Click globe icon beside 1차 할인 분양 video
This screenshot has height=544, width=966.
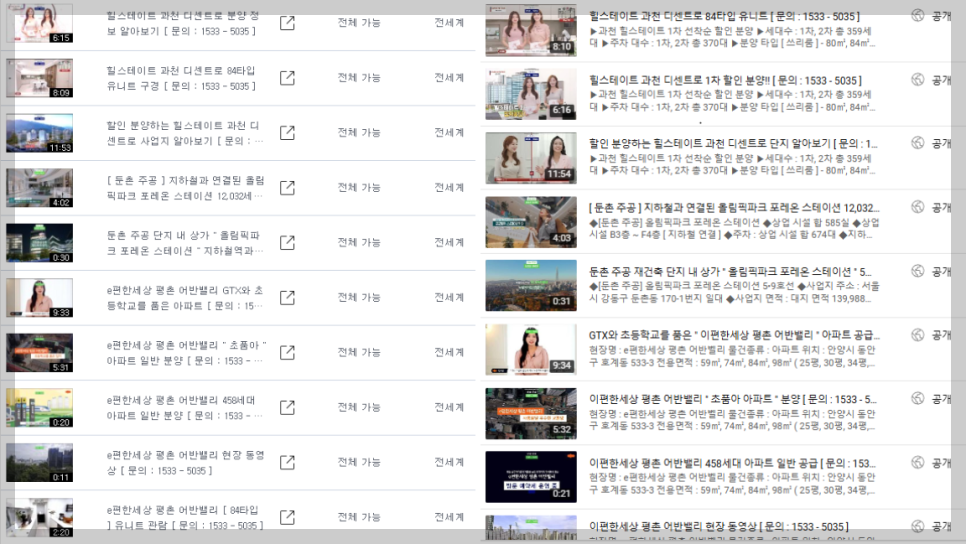tap(918, 79)
